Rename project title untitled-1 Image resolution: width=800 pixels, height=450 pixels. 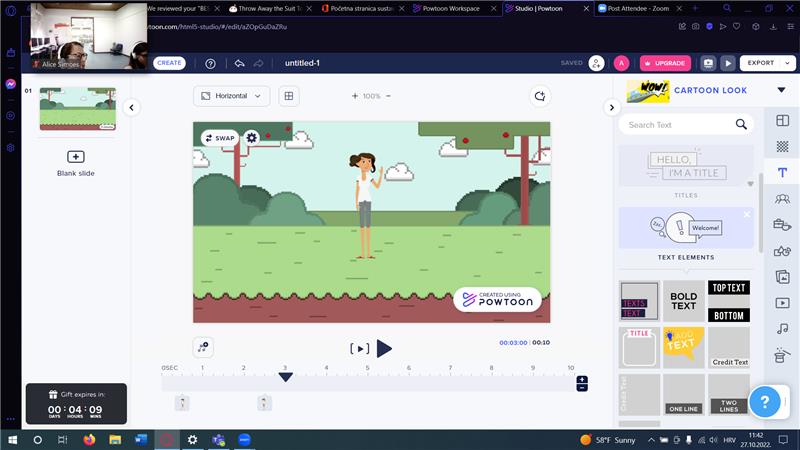tap(302, 63)
